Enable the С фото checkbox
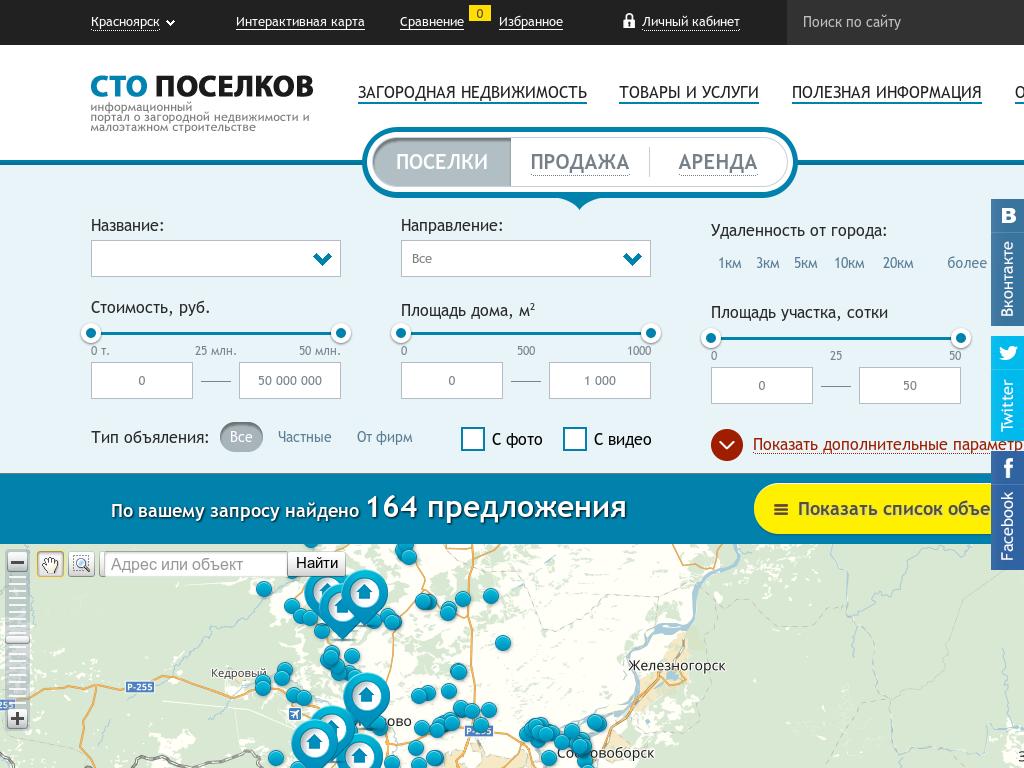The width and height of the screenshot is (1024, 768). click(472, 439)
